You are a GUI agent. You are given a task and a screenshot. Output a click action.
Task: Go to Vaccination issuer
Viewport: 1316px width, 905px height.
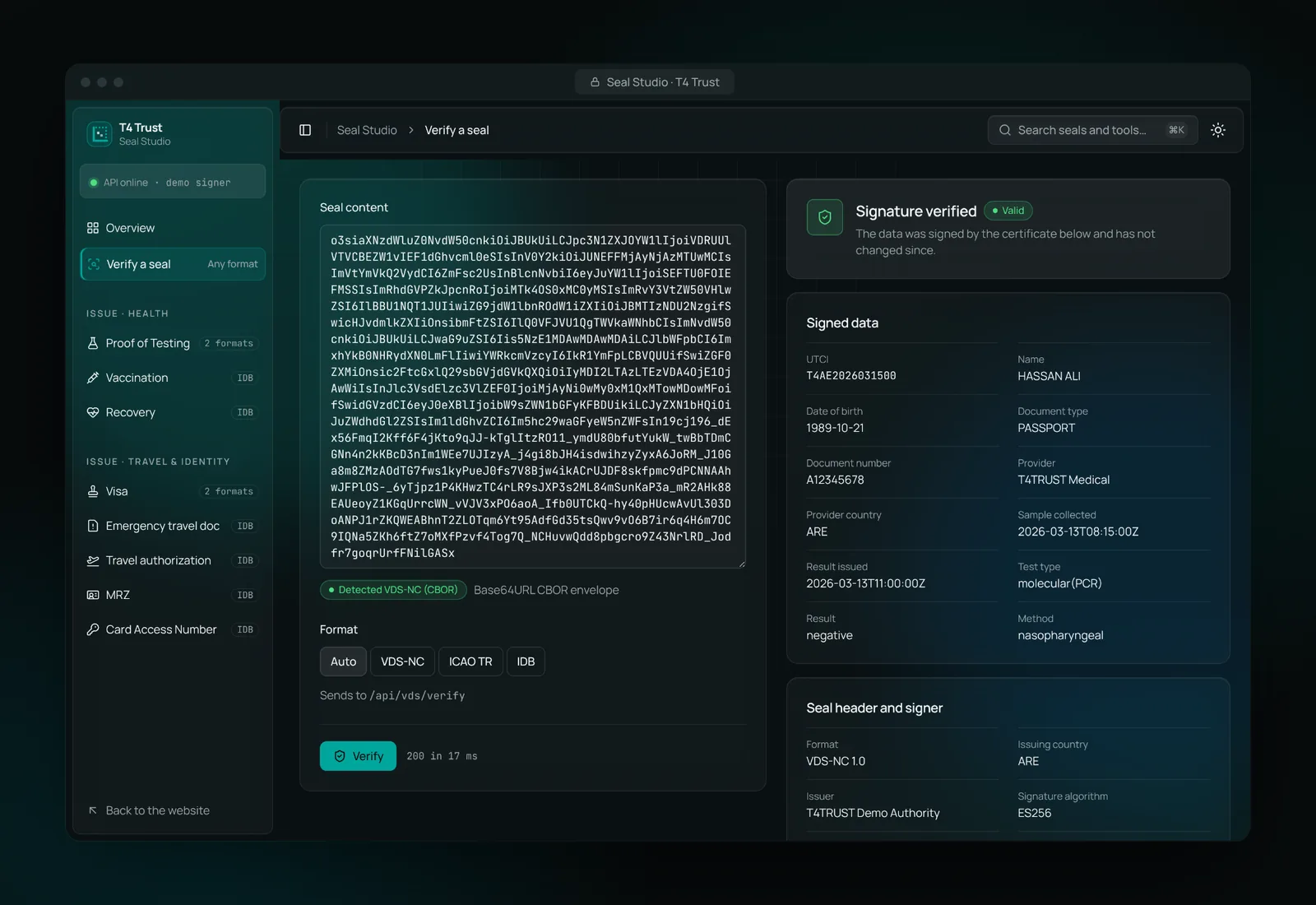point(173,378)
